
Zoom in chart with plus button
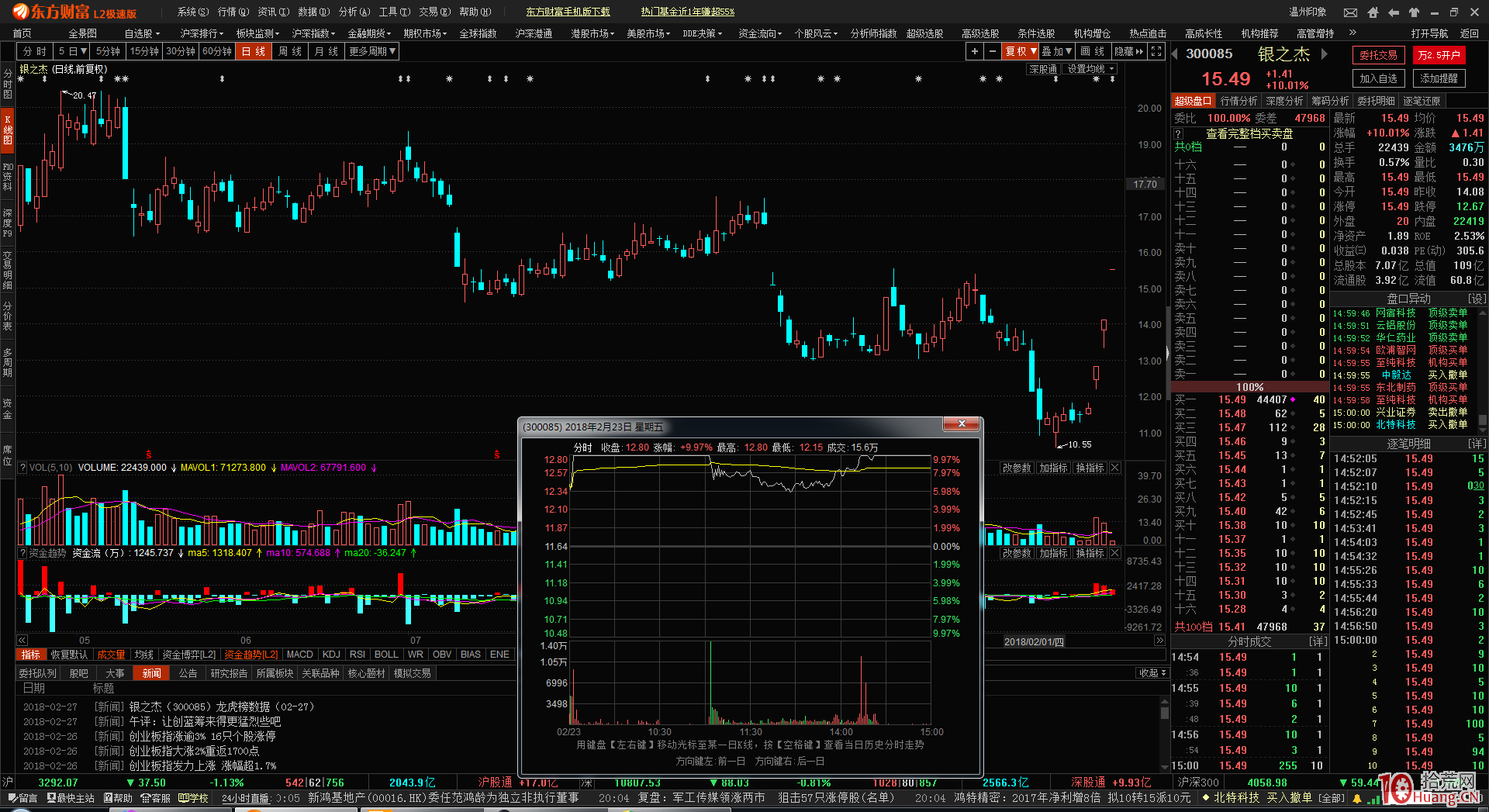(974, 51)
